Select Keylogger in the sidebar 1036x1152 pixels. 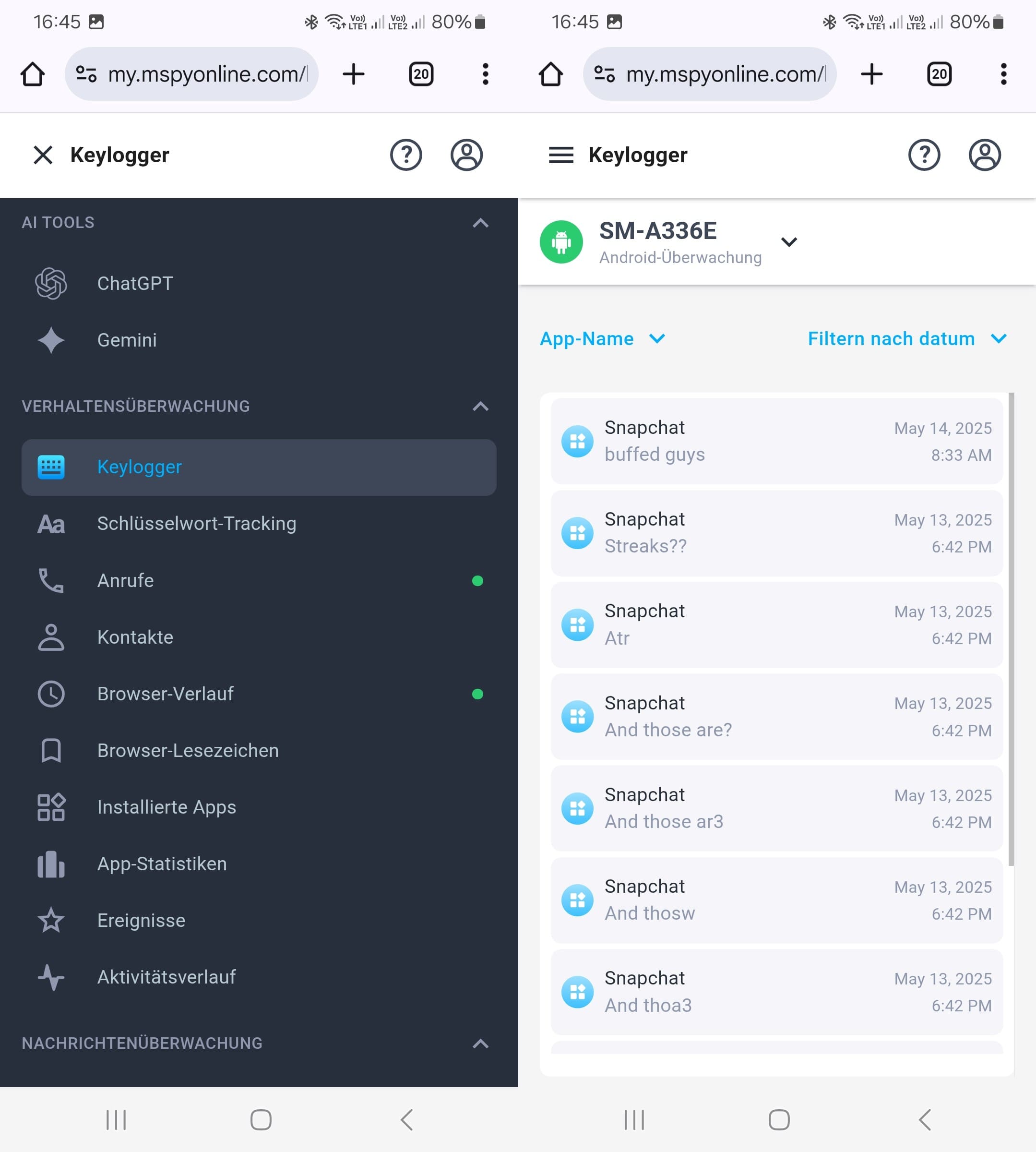[x=259, y=467]
